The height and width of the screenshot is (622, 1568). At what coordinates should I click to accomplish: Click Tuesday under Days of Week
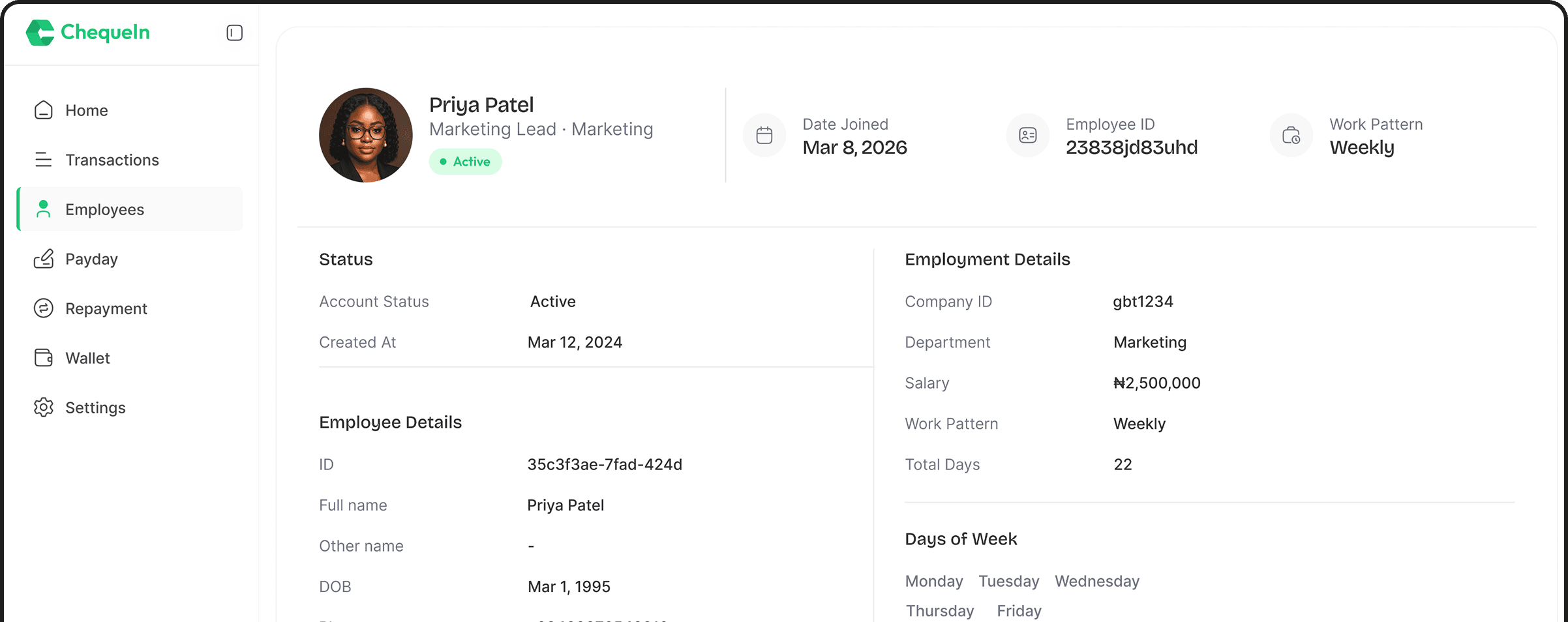click(x=1009, y=582)
